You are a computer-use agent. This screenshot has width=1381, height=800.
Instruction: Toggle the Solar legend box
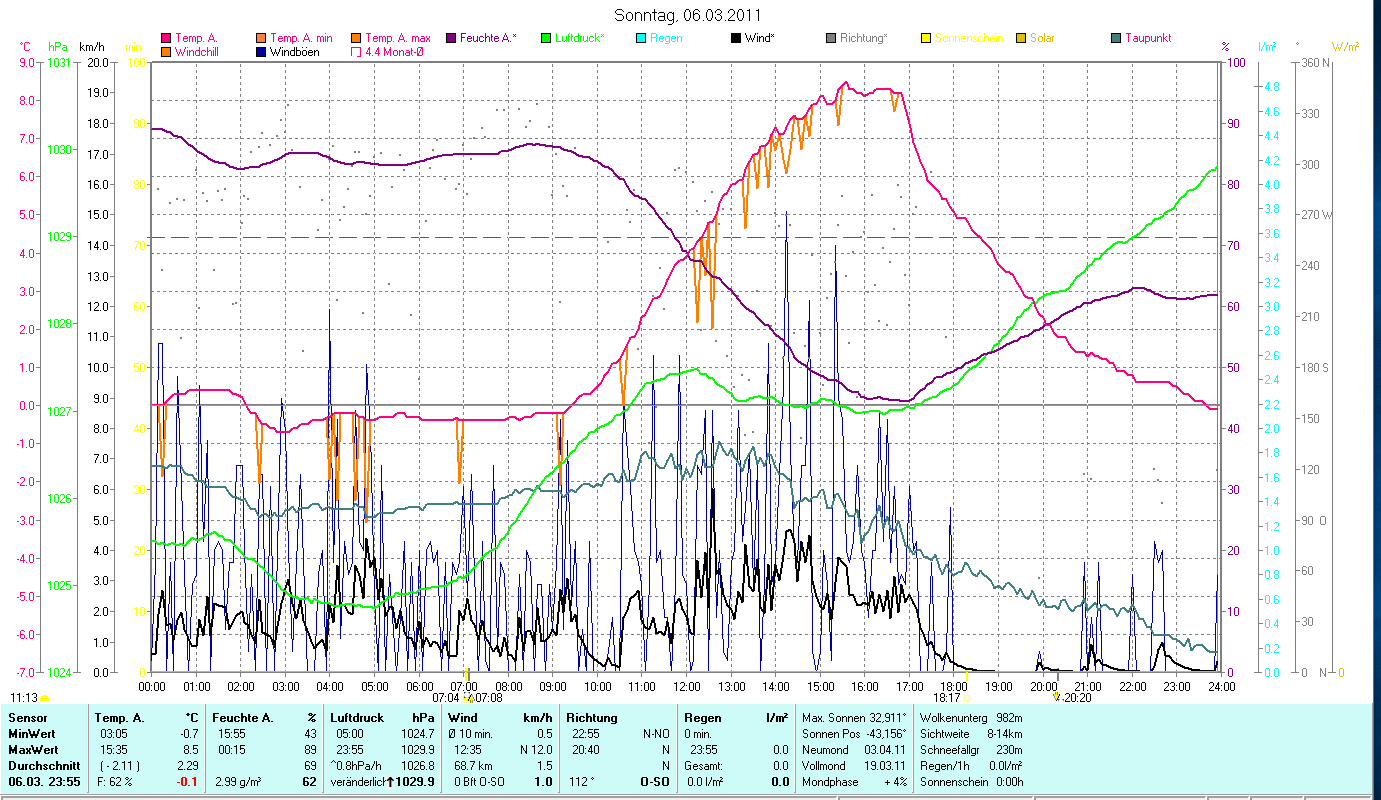click(x=1021, y=38)
